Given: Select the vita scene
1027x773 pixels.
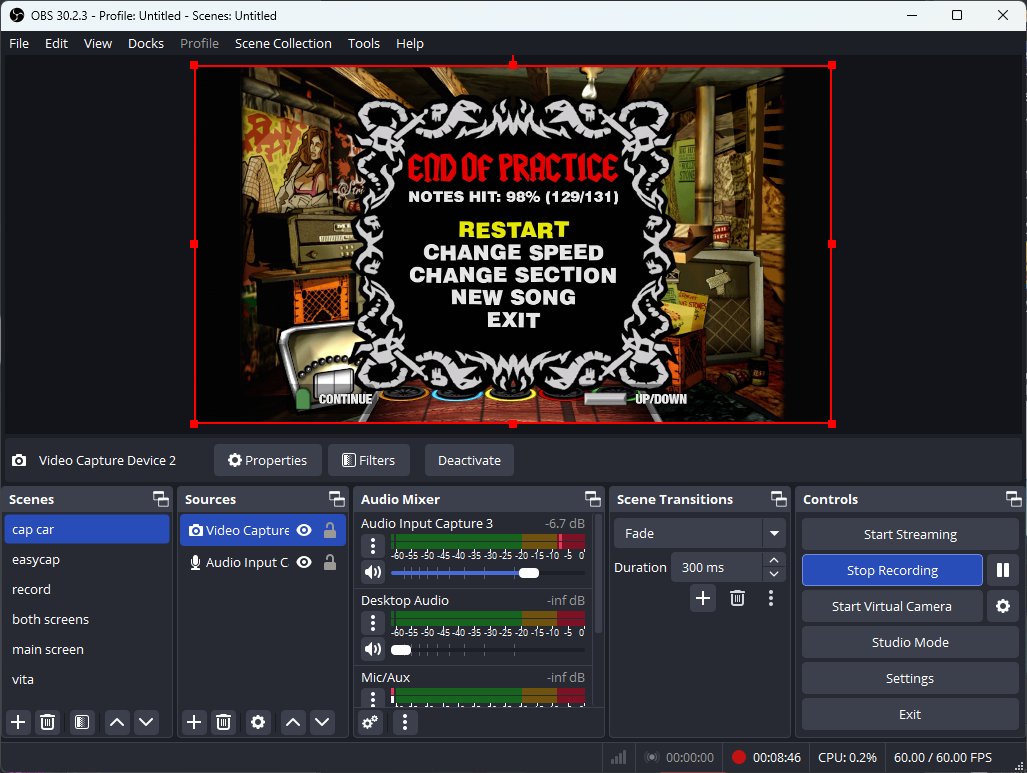Looking at the screenshot, I should 86,679.
